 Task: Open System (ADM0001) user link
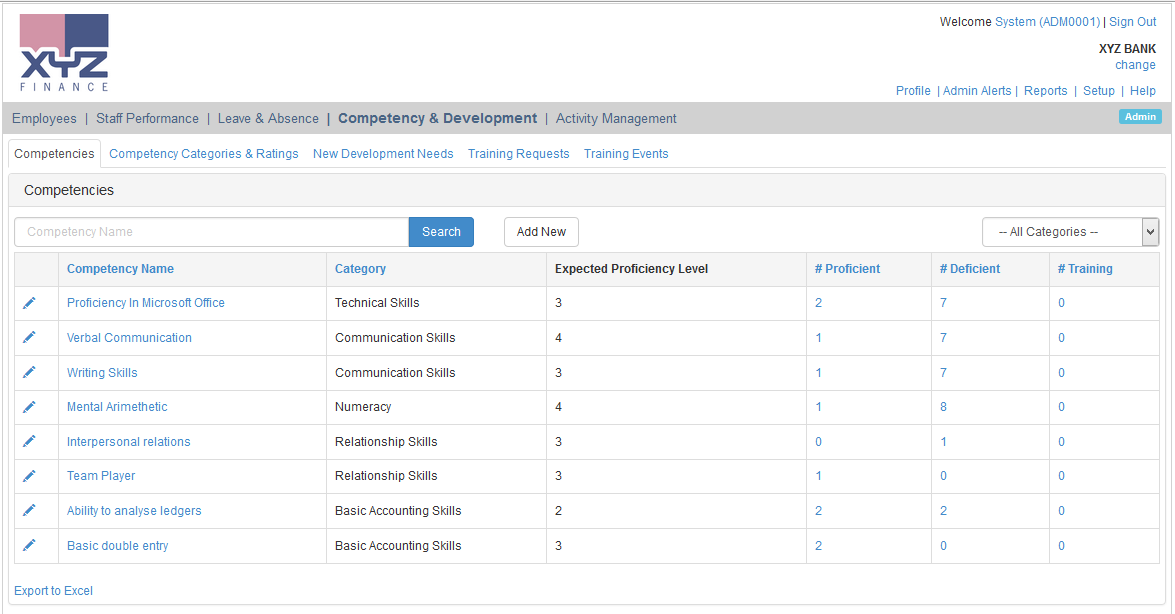click(x=1048, y=22)
